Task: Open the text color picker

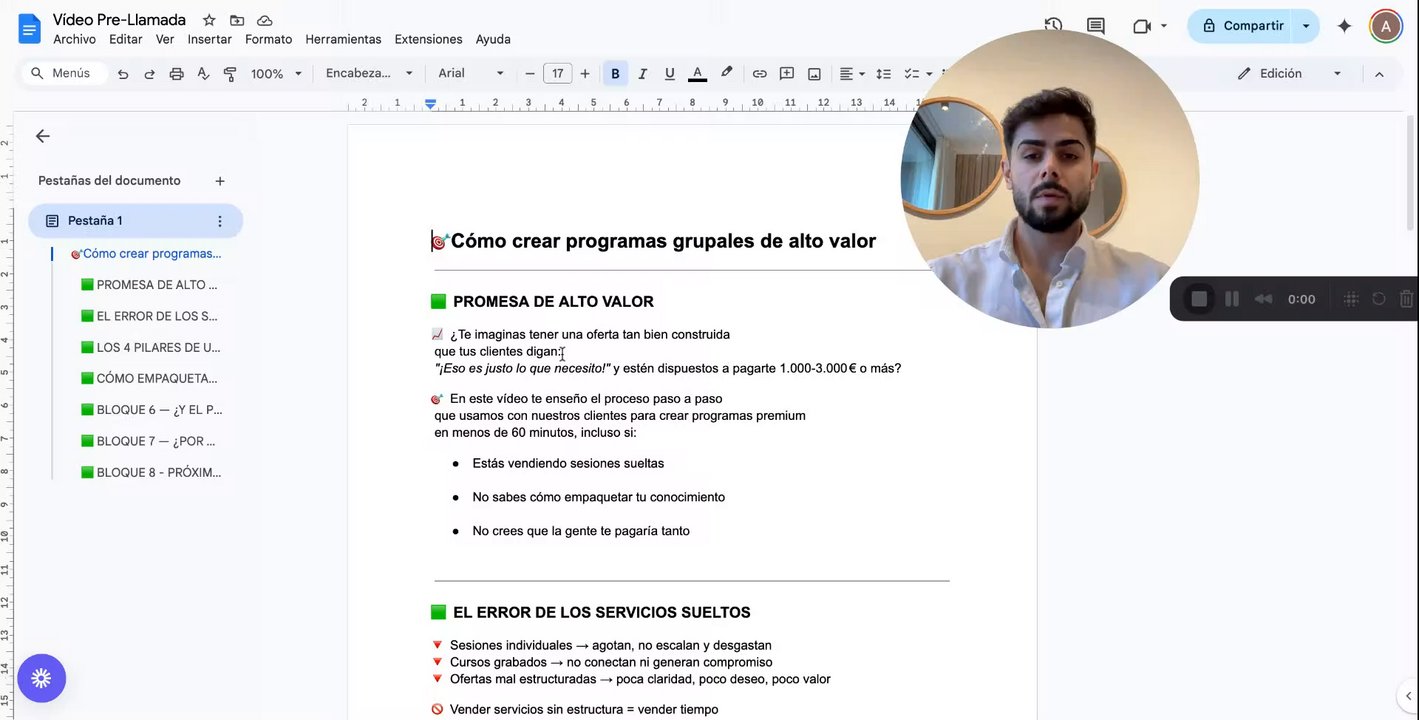Action: [697, 74]
